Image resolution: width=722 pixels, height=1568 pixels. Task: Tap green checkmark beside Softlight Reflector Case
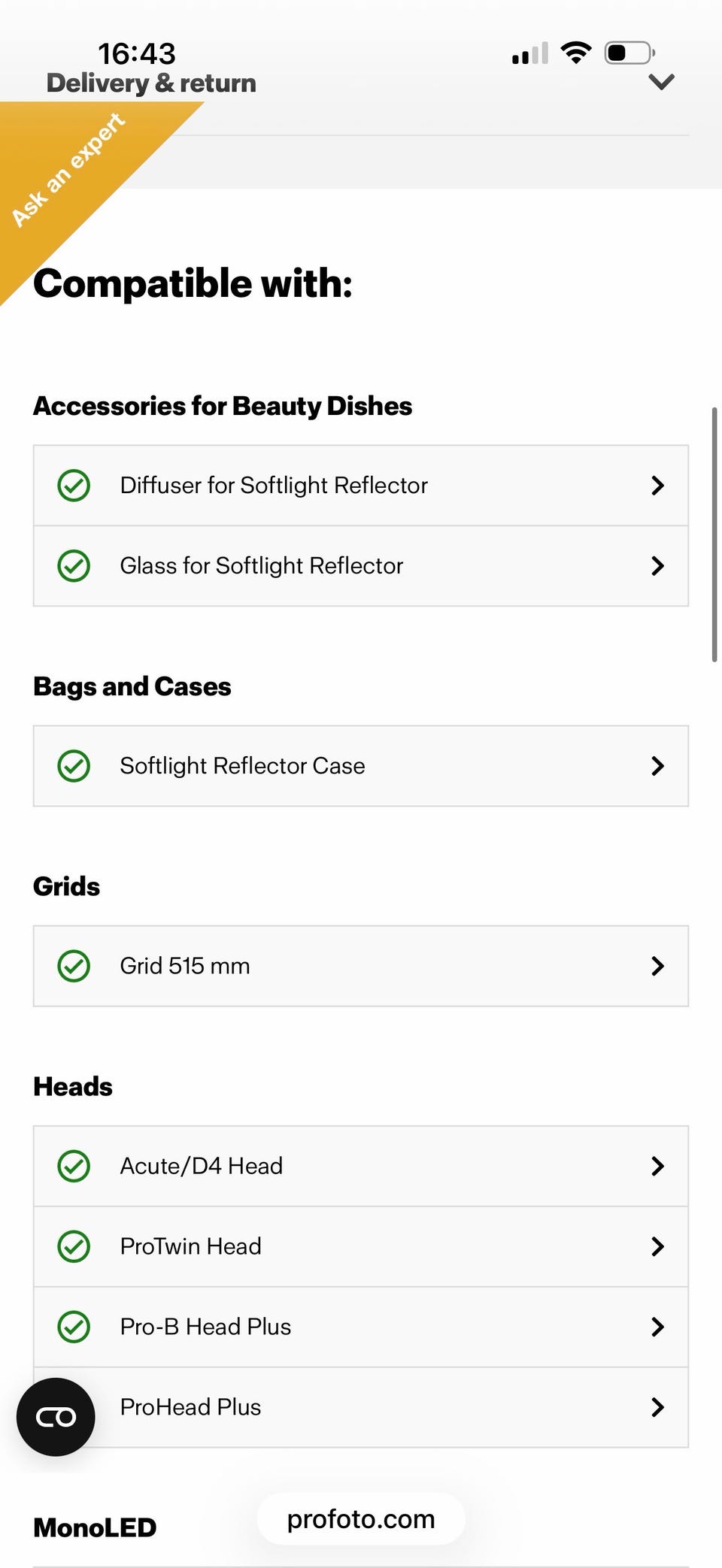(x=74, y=766)
